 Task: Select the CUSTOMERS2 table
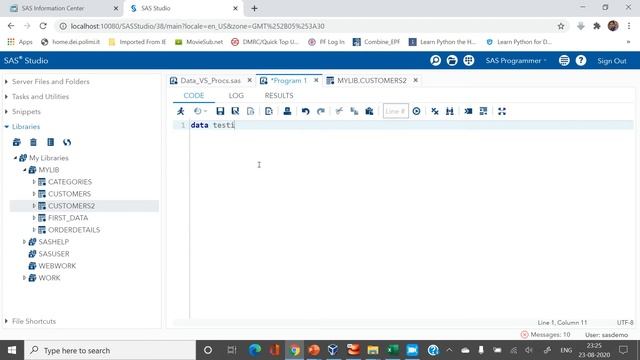coord(71,206)
